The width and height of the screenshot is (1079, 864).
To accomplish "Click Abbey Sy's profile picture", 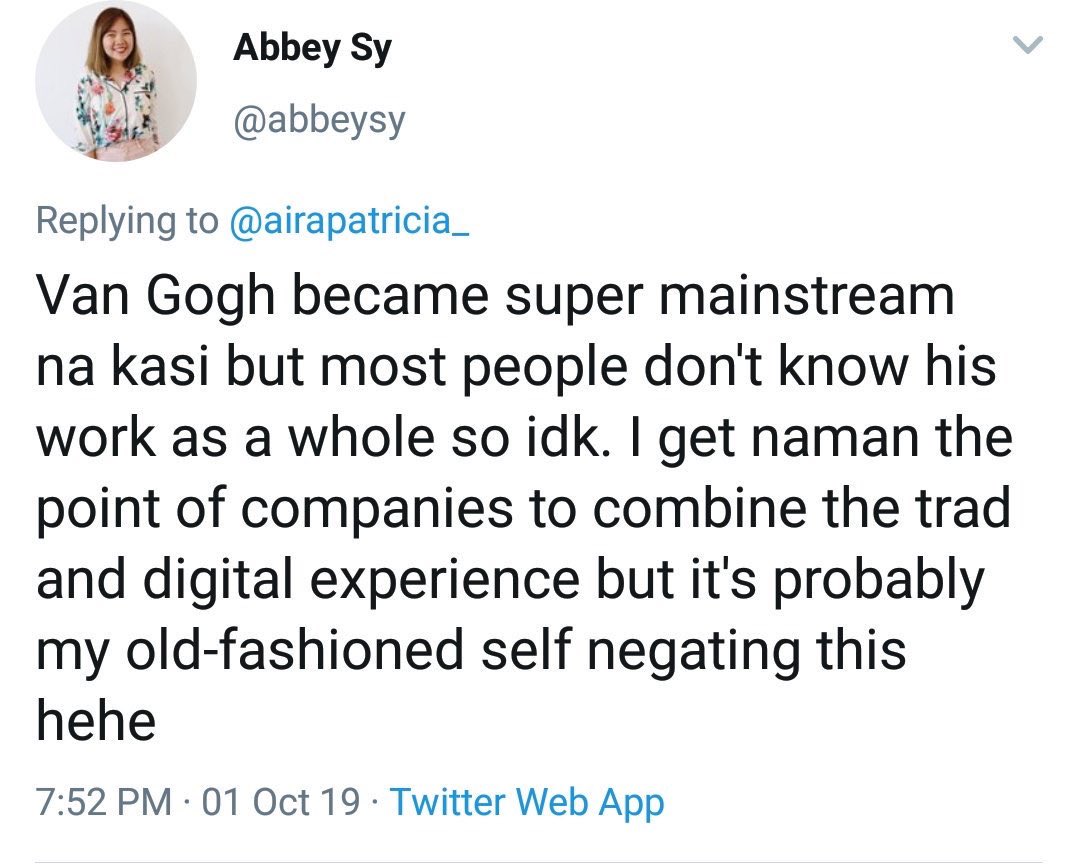I will pos(116,82).
